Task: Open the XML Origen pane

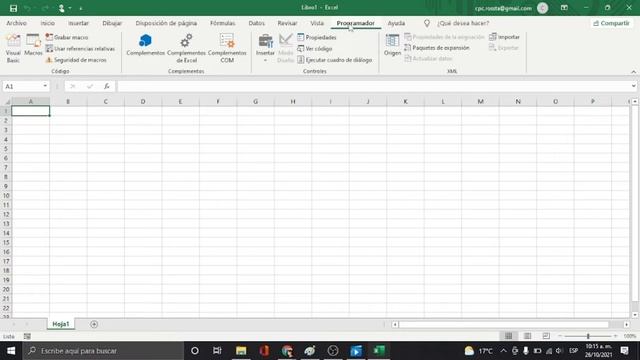Action: tap(392, 45)
